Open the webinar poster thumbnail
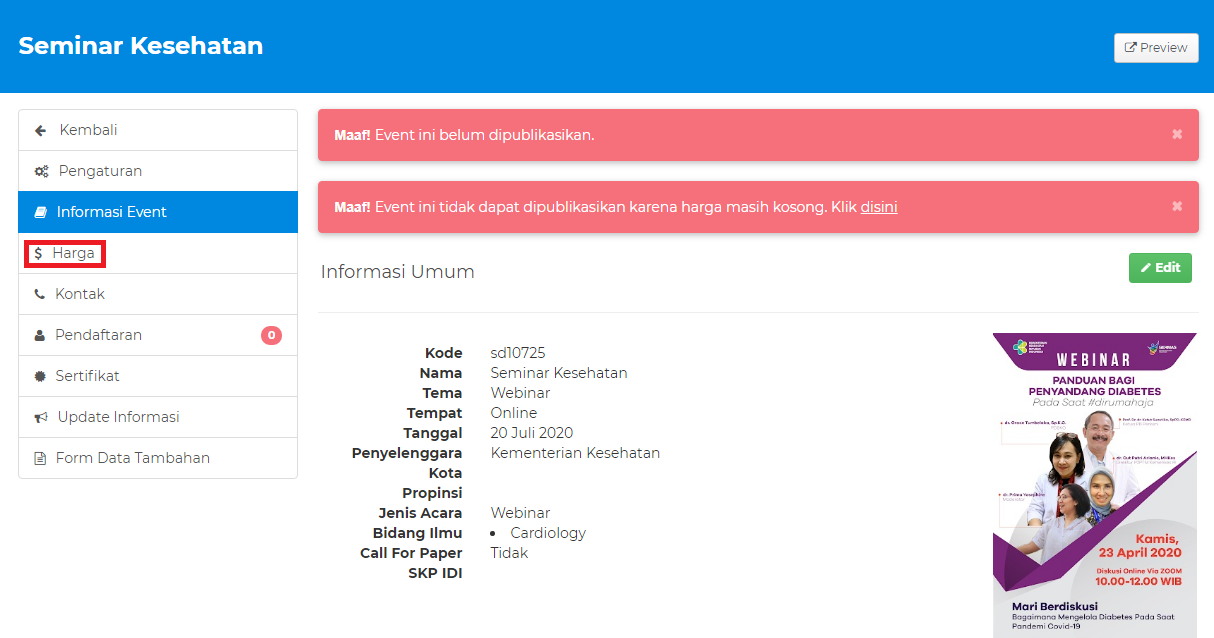This screenshot has height=638, width=1214. [x=1094, y=485]
